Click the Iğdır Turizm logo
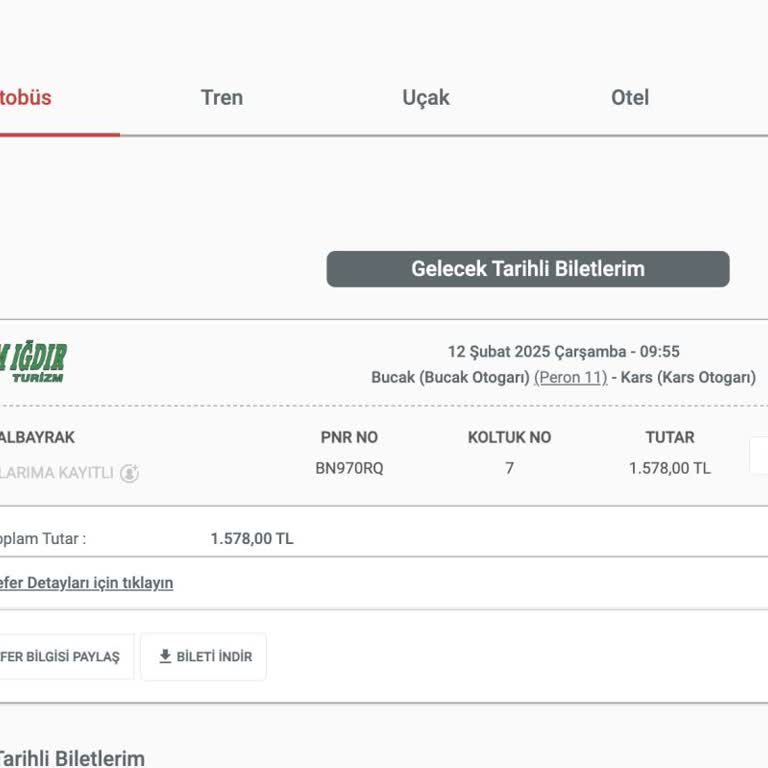 coord(33,361)
